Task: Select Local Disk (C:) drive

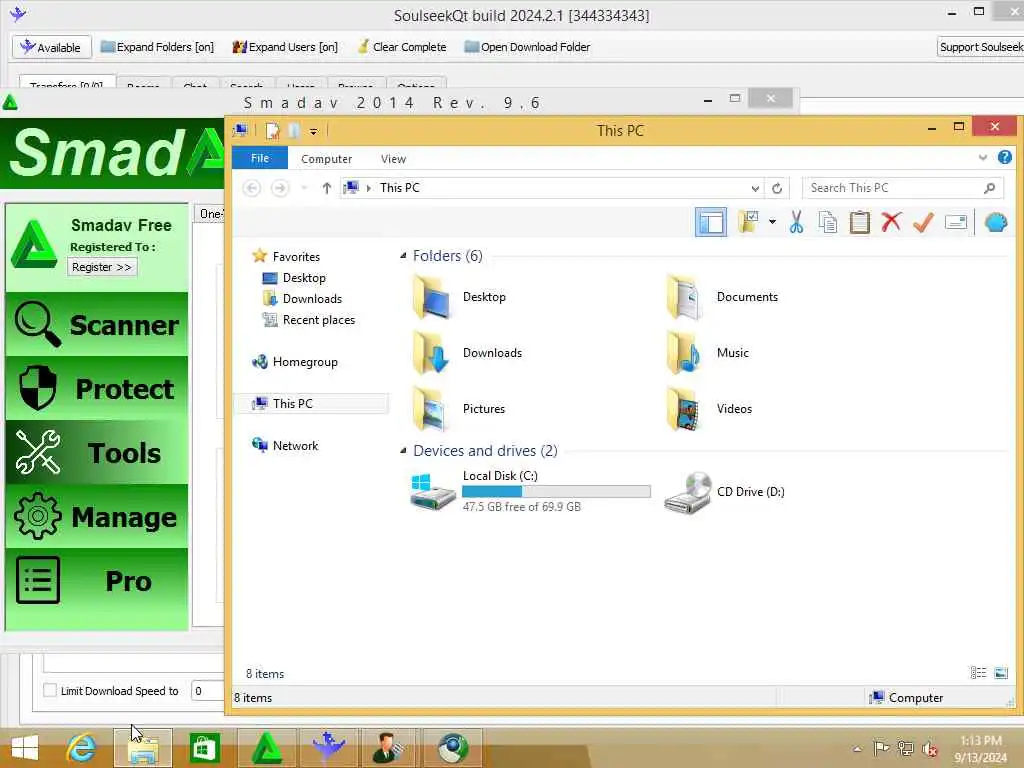Action: 530,492
